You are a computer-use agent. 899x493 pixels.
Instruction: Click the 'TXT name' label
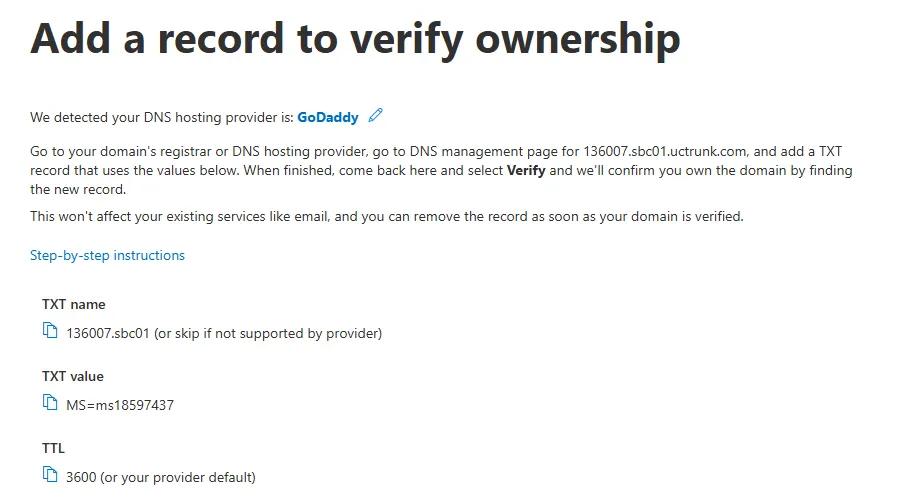click(x=73, y=304)
